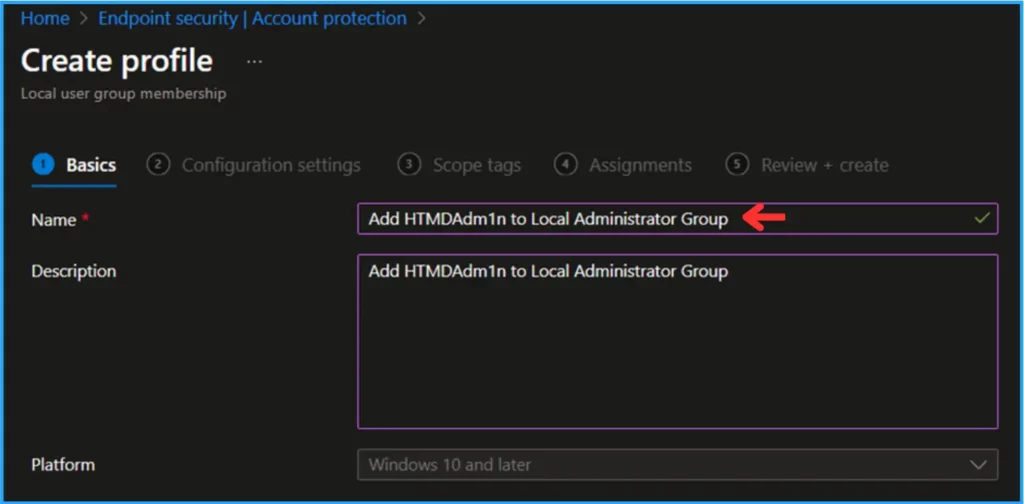Click the step 4 circle icon

(x=566, y=165)
